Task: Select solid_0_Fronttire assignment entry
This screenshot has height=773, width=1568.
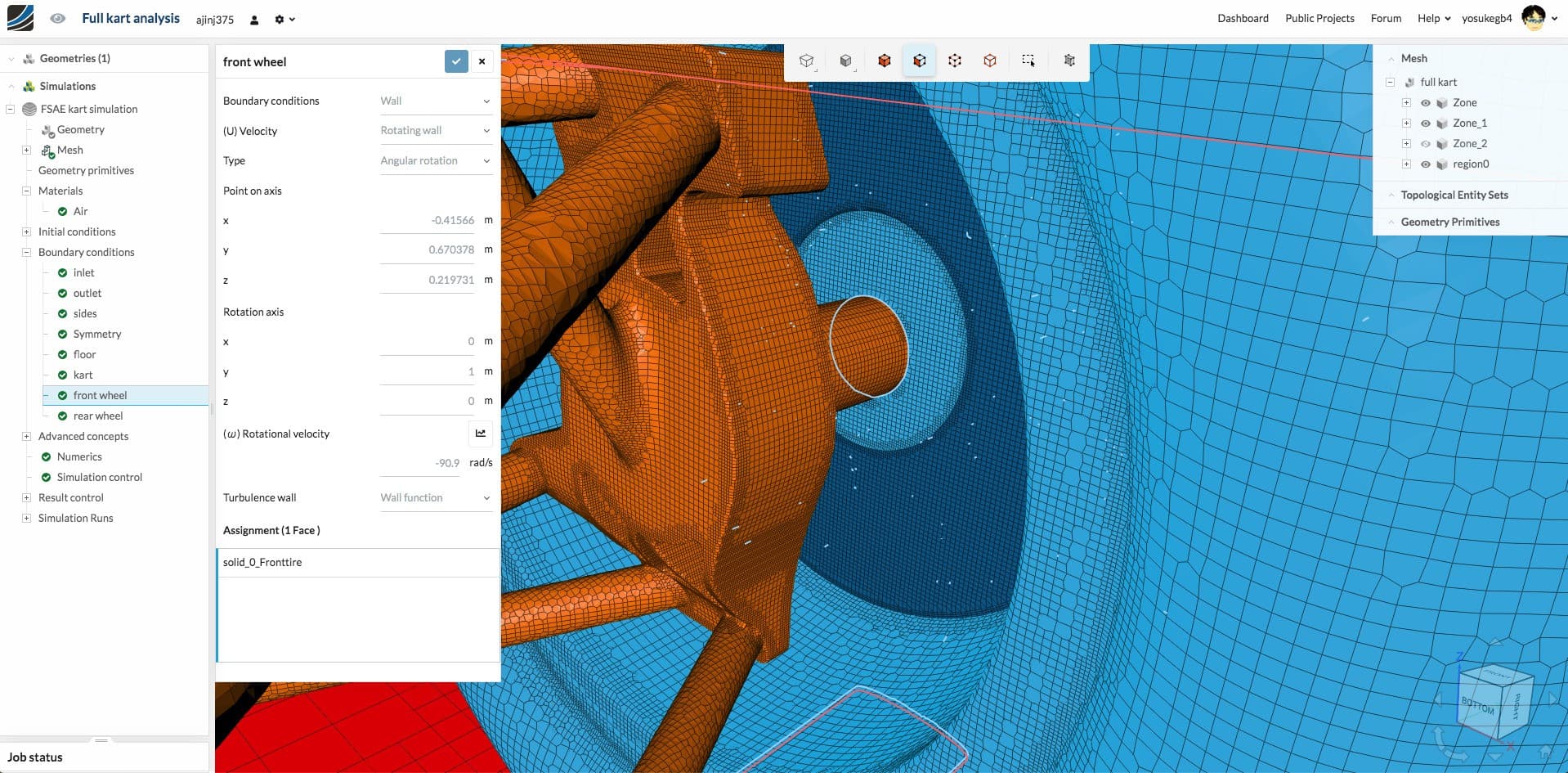Action: pos(358,563)
